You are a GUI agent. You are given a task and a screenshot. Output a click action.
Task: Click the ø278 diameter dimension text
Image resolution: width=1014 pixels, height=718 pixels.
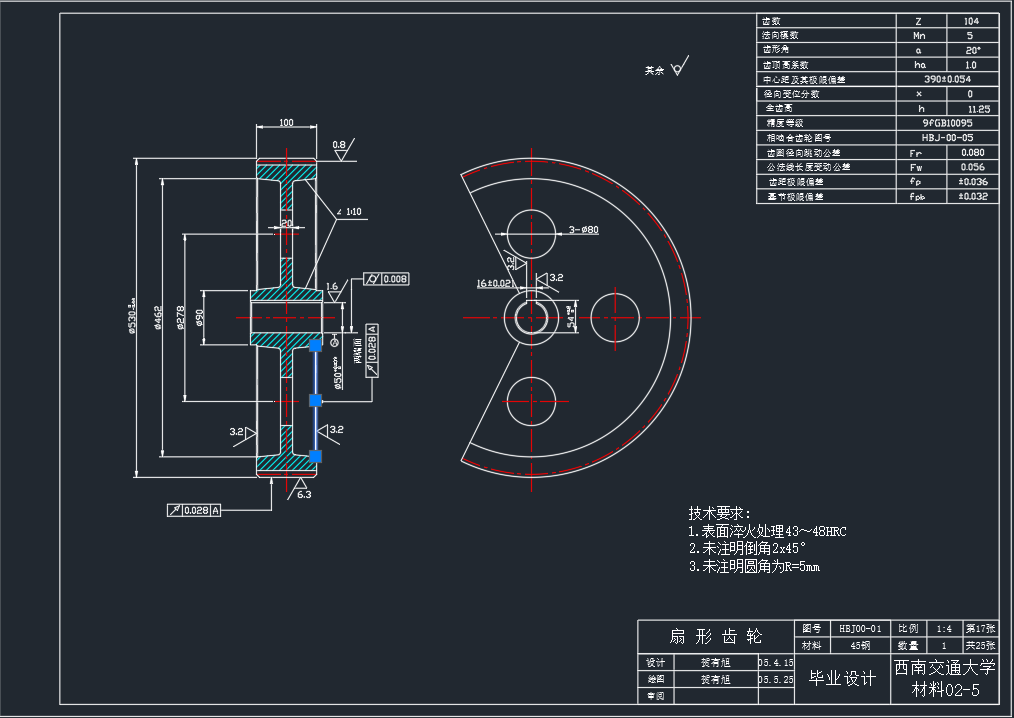point(180,318)
